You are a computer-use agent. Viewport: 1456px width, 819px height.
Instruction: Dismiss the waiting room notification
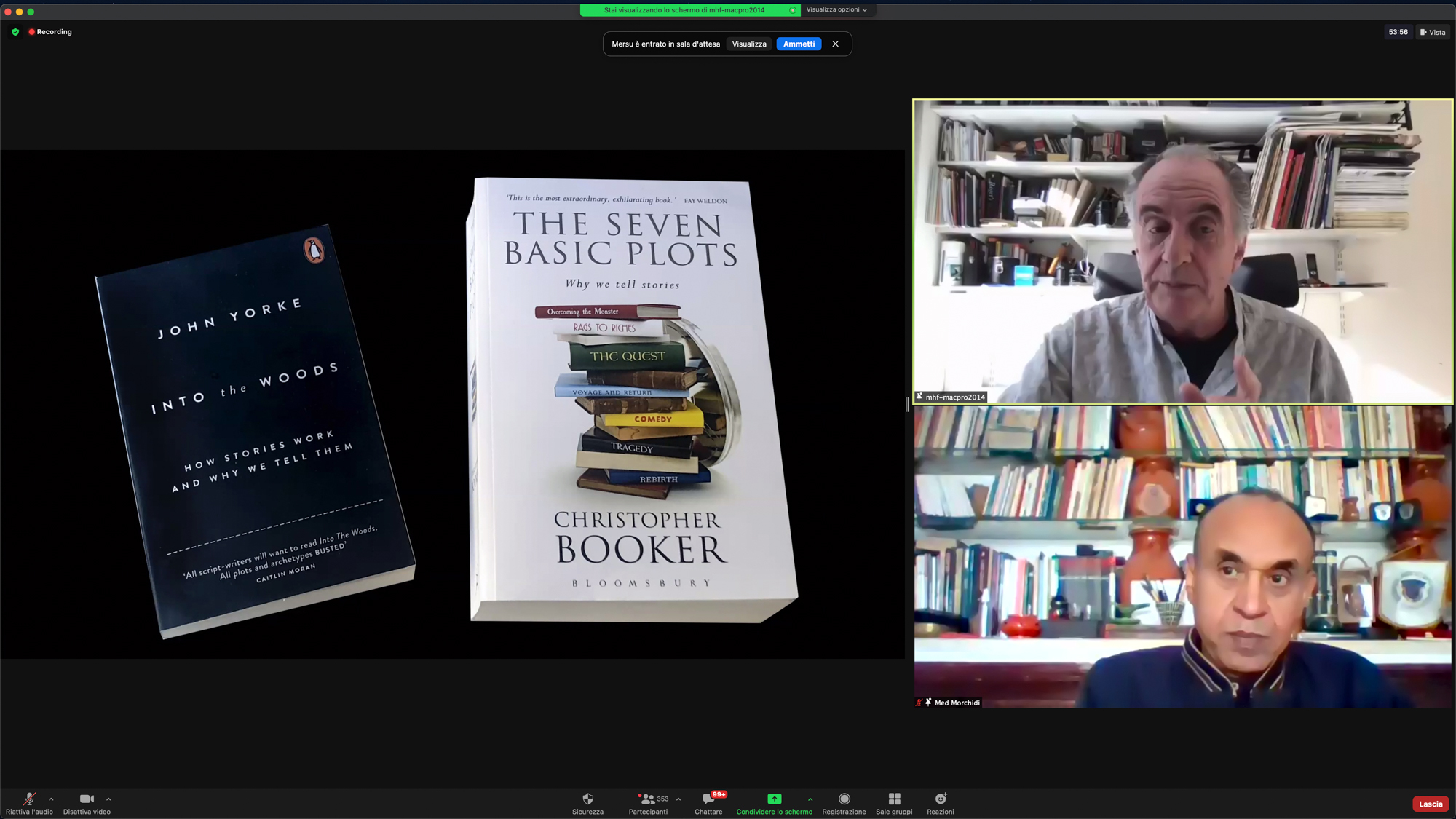836,44
